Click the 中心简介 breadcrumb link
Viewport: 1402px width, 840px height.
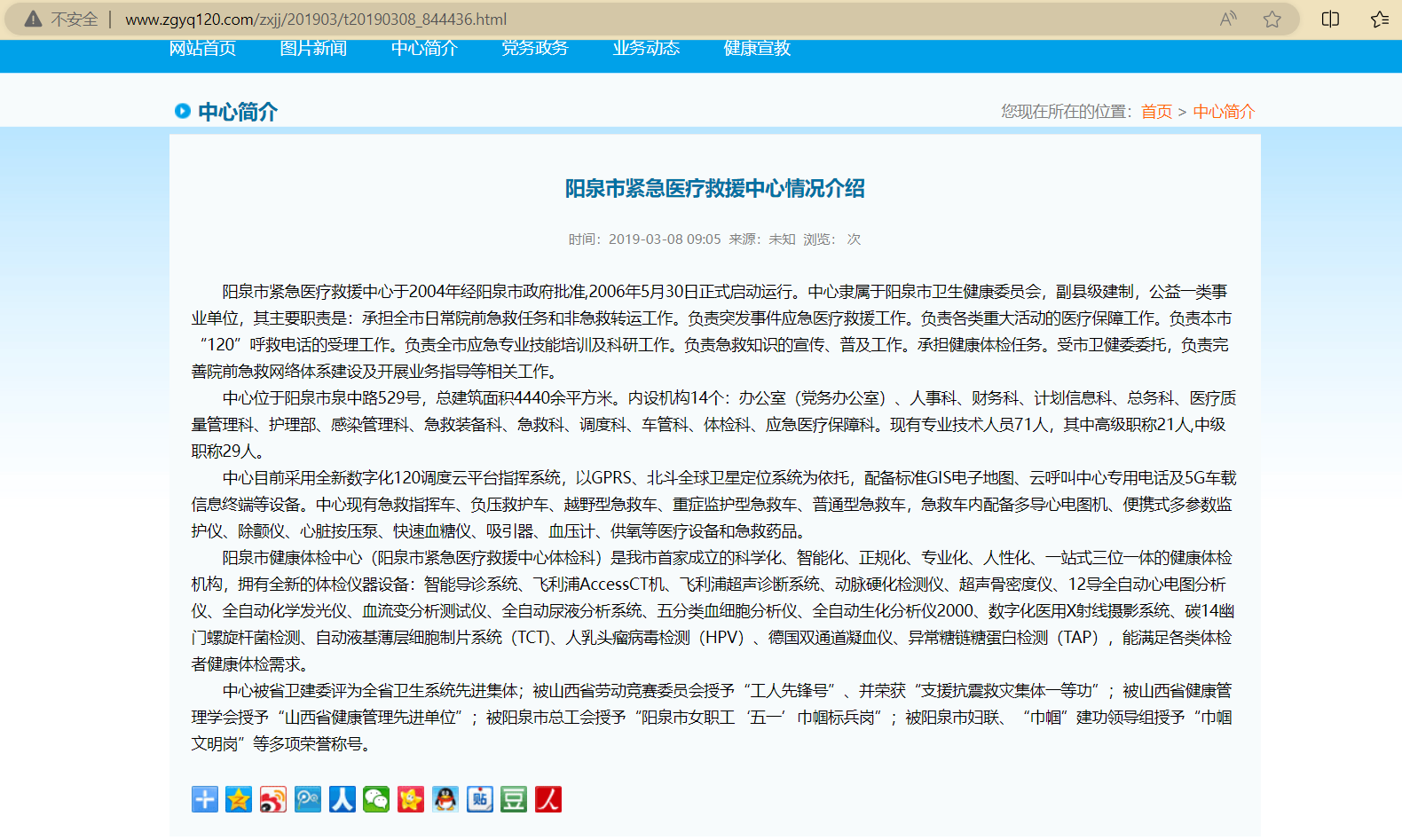[x=1224, y=112]
